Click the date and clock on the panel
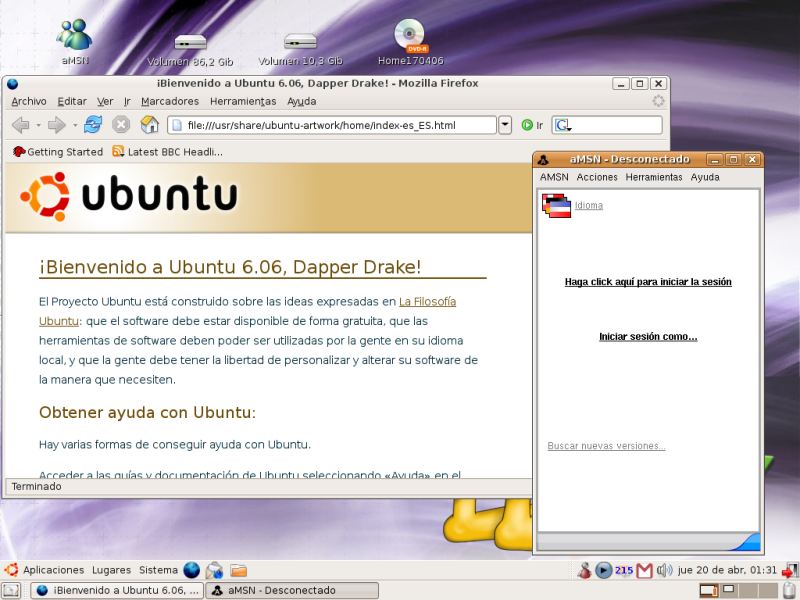The image size is (800, 600). point(727,570)
